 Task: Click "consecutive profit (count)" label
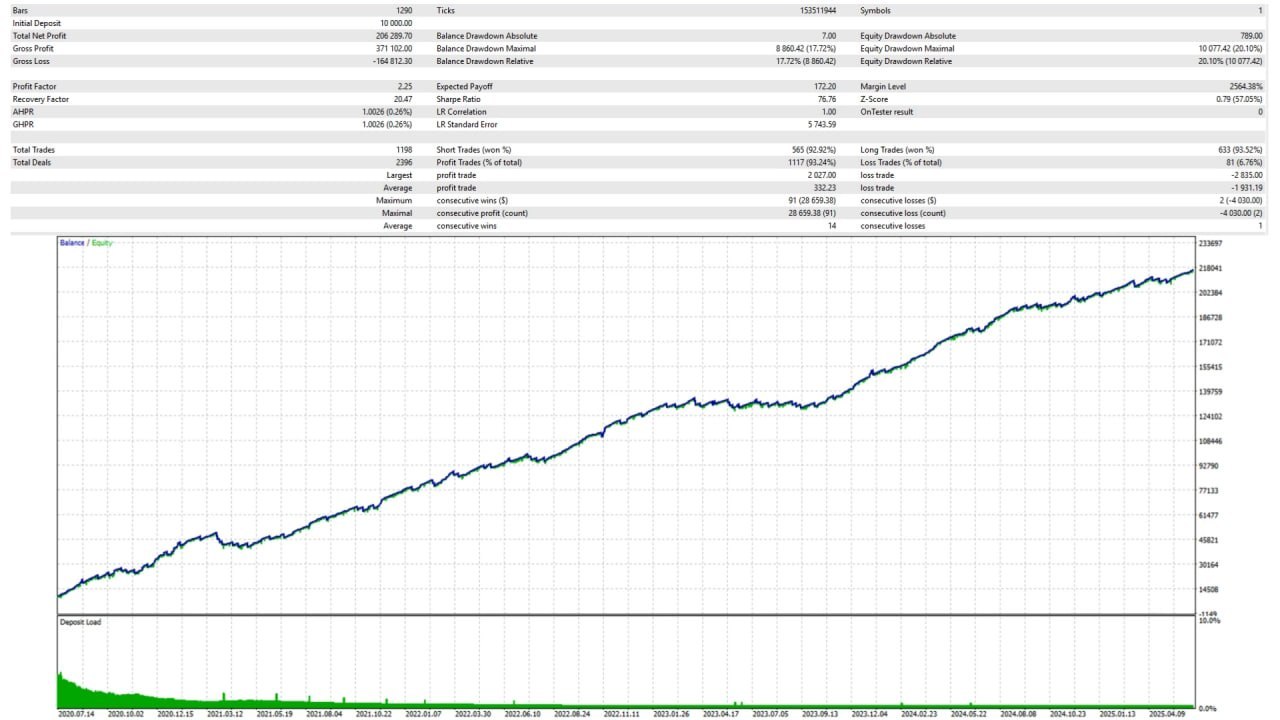pyautogui.click(x=482, y=213)
